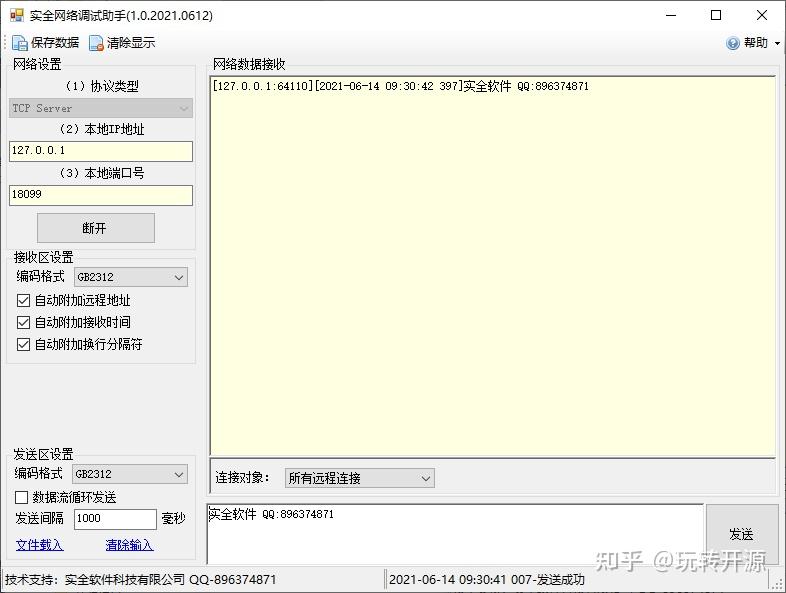
Task: Click the 发送间隔 field showing 1000
Action: pyautogui.click(x=115, y=519)
